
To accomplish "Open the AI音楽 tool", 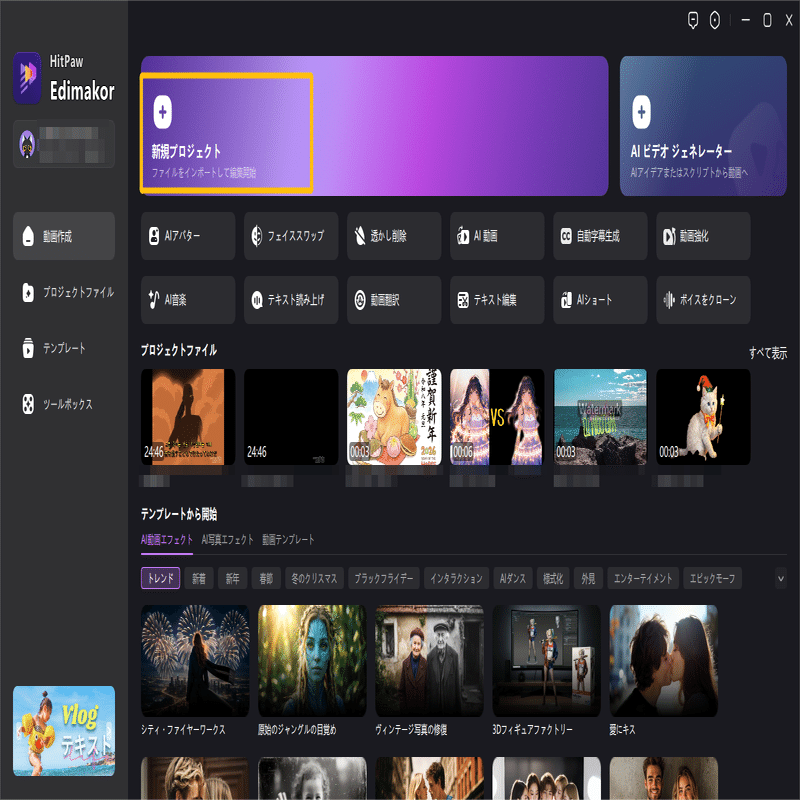I will pyautogui.click(x=188, y=299).
